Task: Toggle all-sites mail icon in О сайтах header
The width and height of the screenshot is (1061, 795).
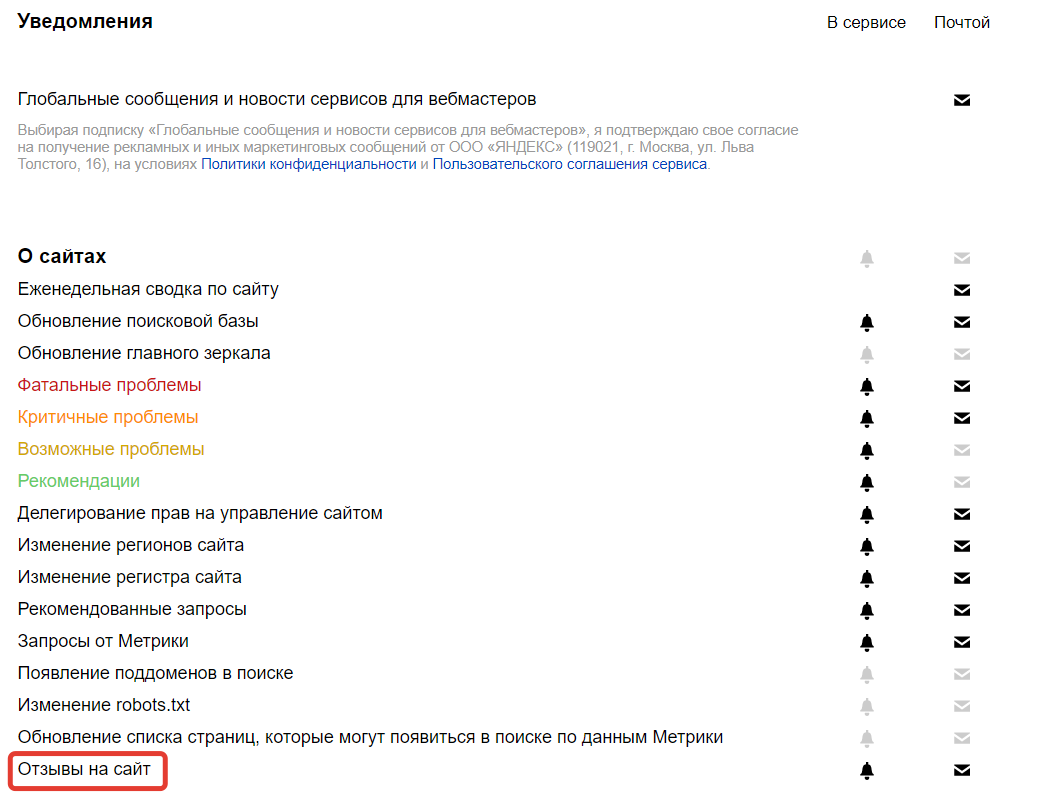Action: 962,258
